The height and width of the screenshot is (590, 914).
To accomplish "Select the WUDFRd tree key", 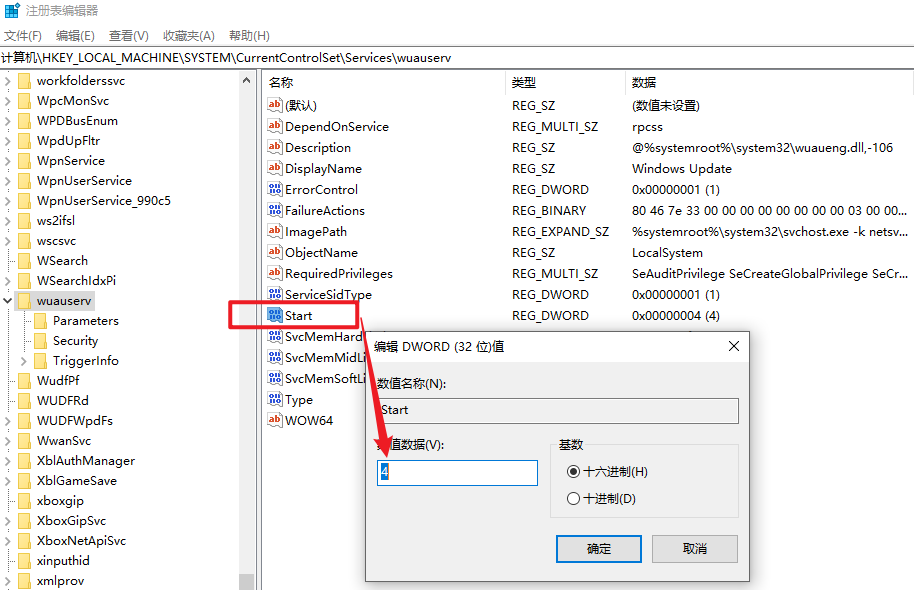I will pyautogui.click(x=62, y=401).
